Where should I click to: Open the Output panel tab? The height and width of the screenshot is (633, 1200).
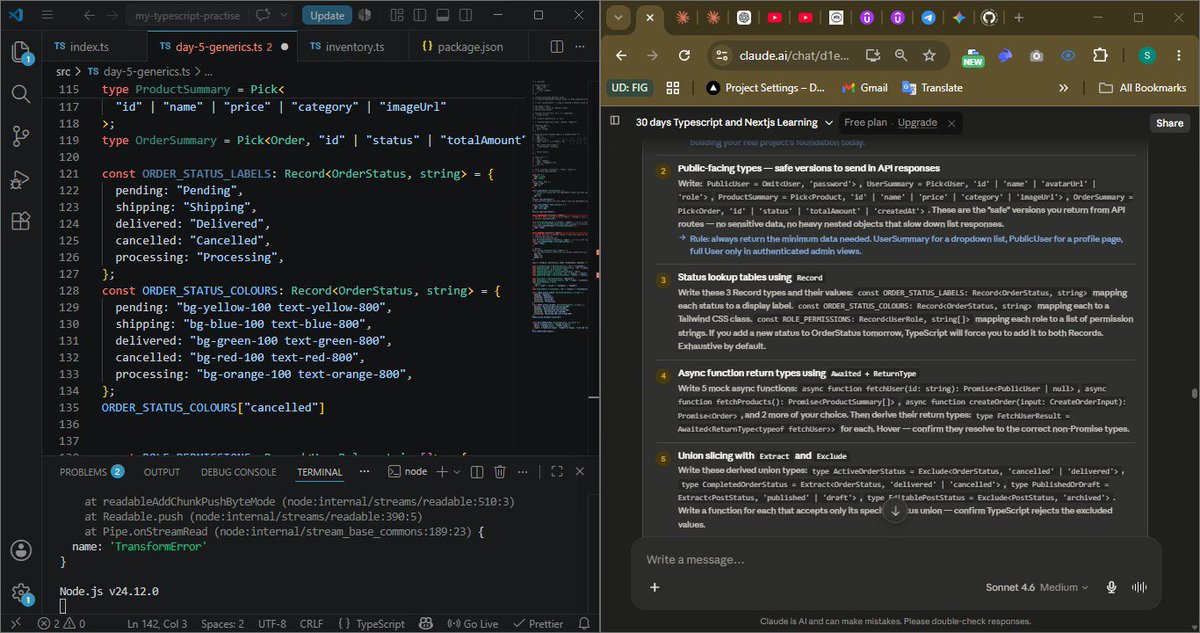162,472
